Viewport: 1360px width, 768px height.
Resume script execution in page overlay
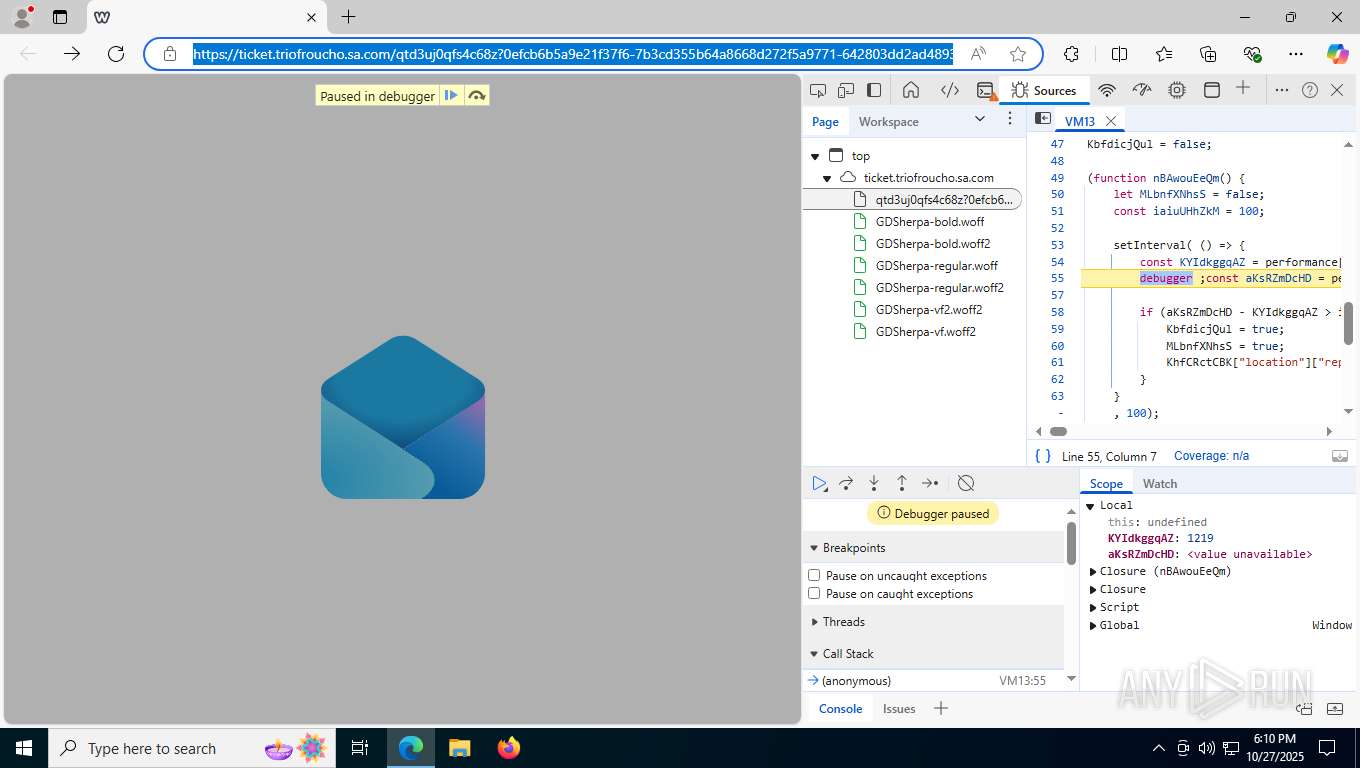pos(451,96)
